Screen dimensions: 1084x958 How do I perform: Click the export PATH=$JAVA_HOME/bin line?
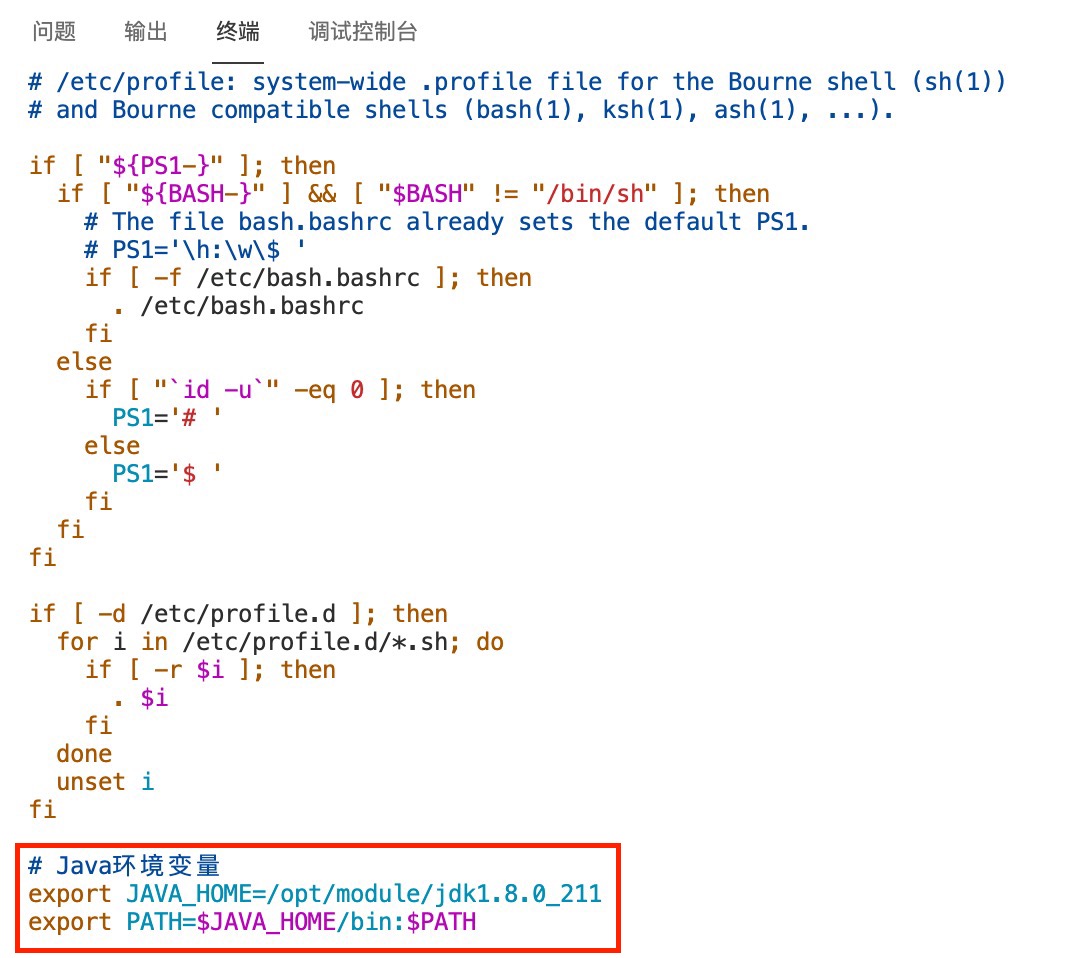pos(252,921)
